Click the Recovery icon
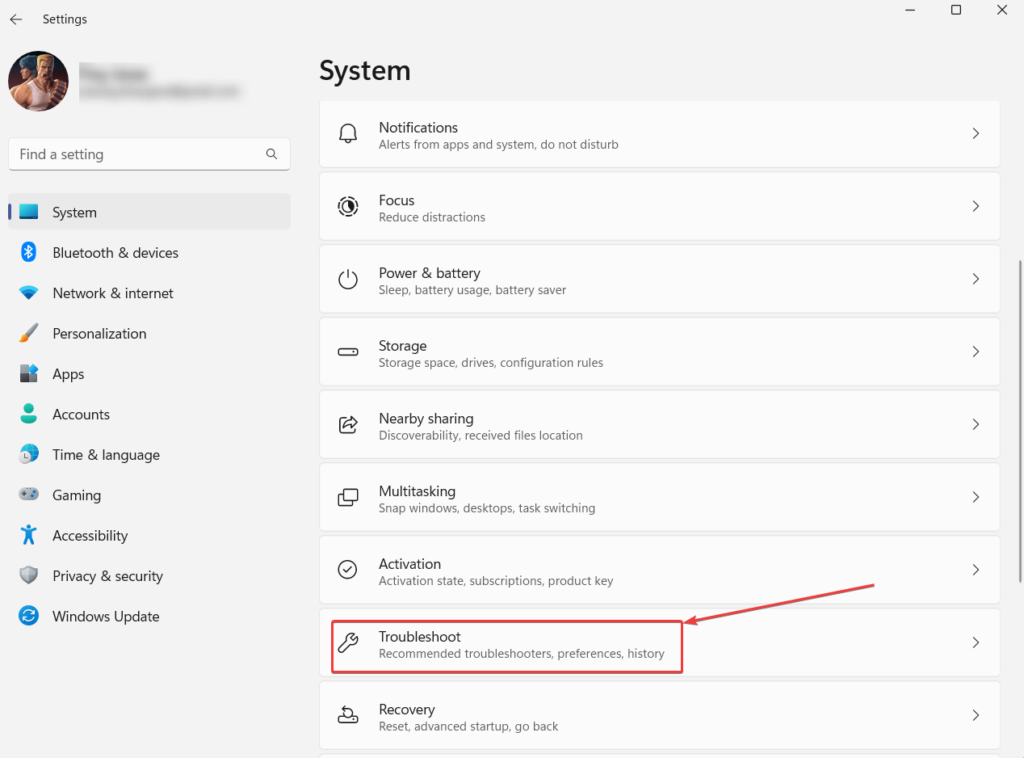 coord(348,716)
